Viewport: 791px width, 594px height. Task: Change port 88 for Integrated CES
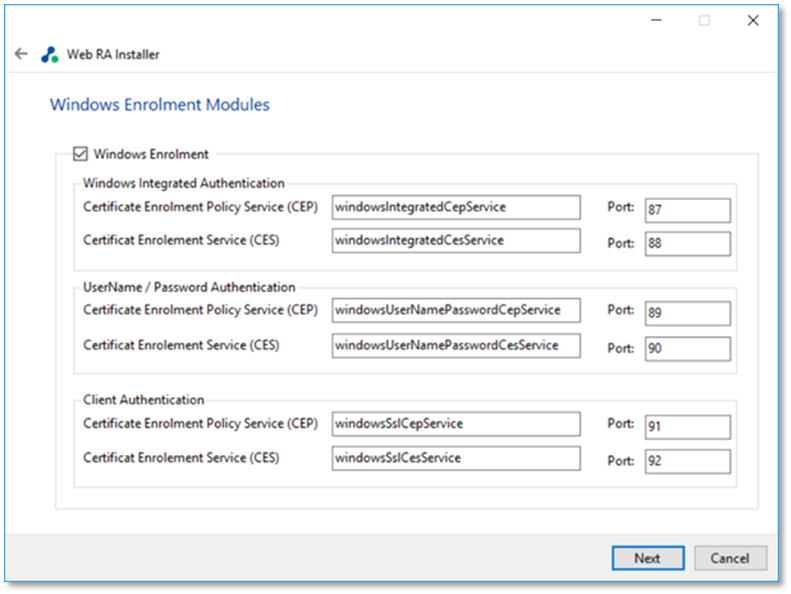pyautogui.click(x=688, y=244)
